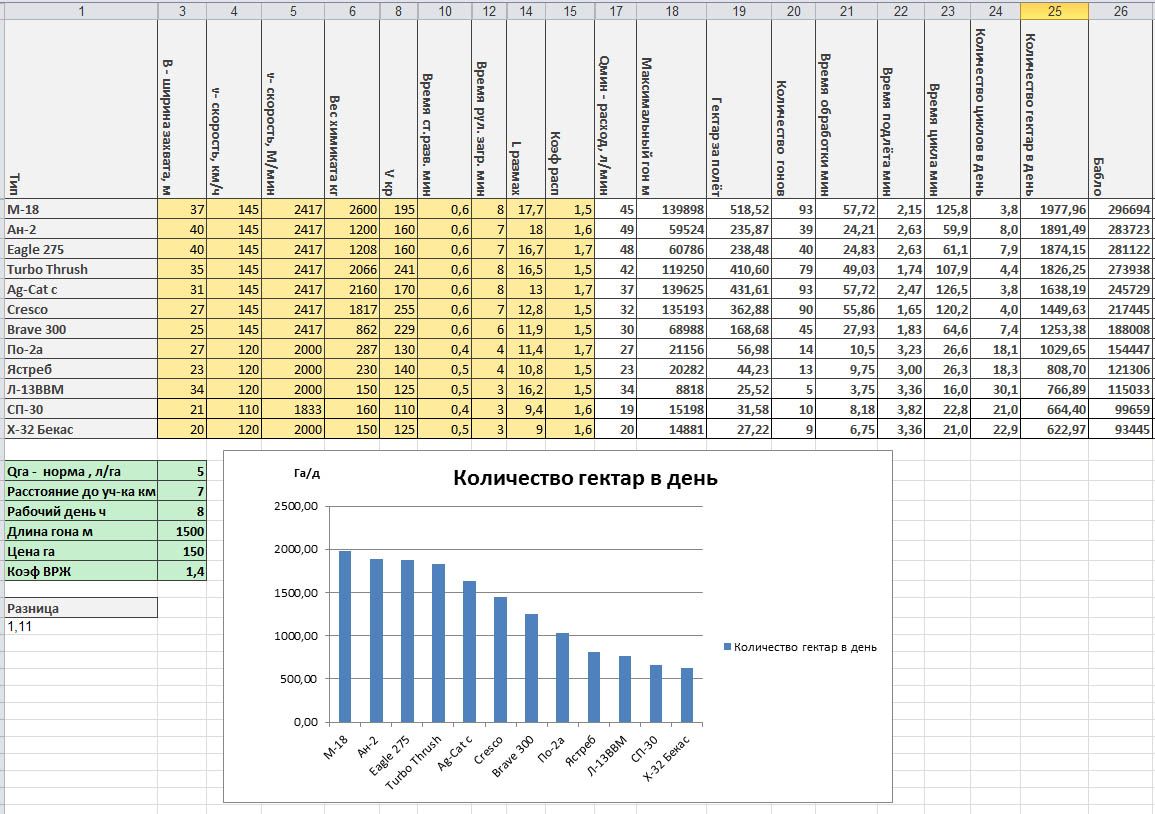Select the По-2а bar in chart

coord(562,678)
